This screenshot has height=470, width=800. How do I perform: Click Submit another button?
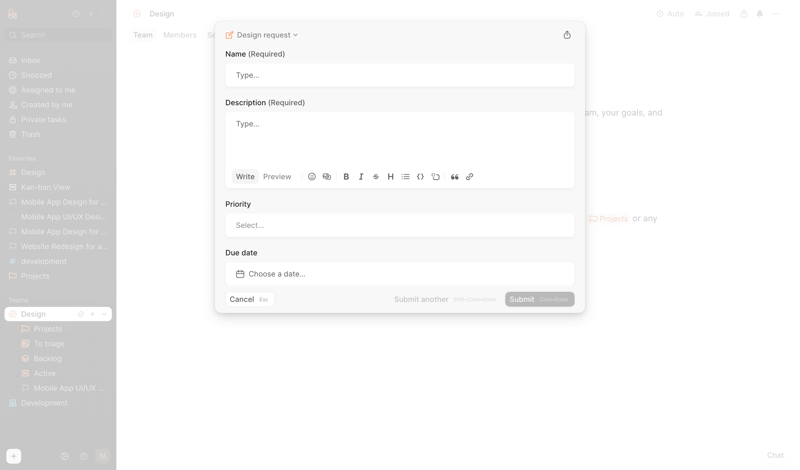445,299
